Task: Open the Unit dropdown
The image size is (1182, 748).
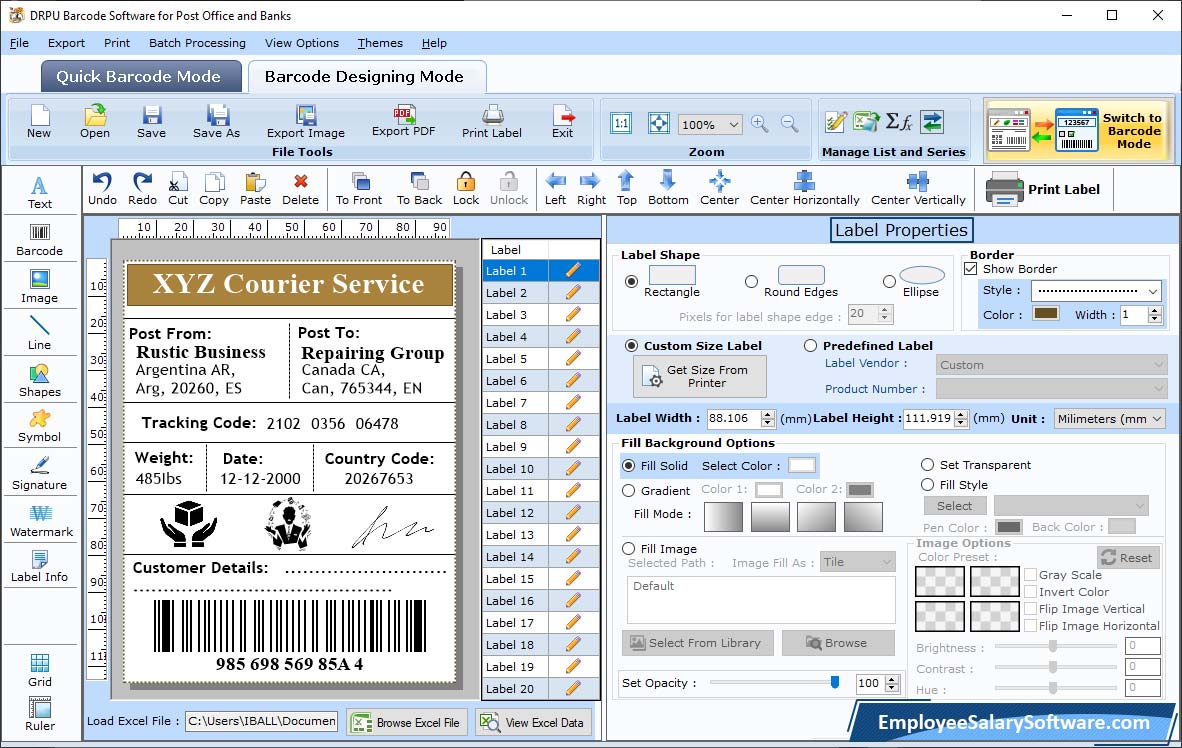Action: pos(1108,418)
